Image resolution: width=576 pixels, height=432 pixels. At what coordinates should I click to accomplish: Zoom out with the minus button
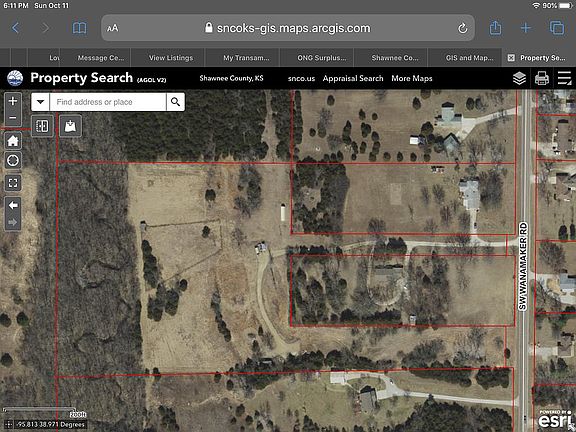[x=13, y=118]
